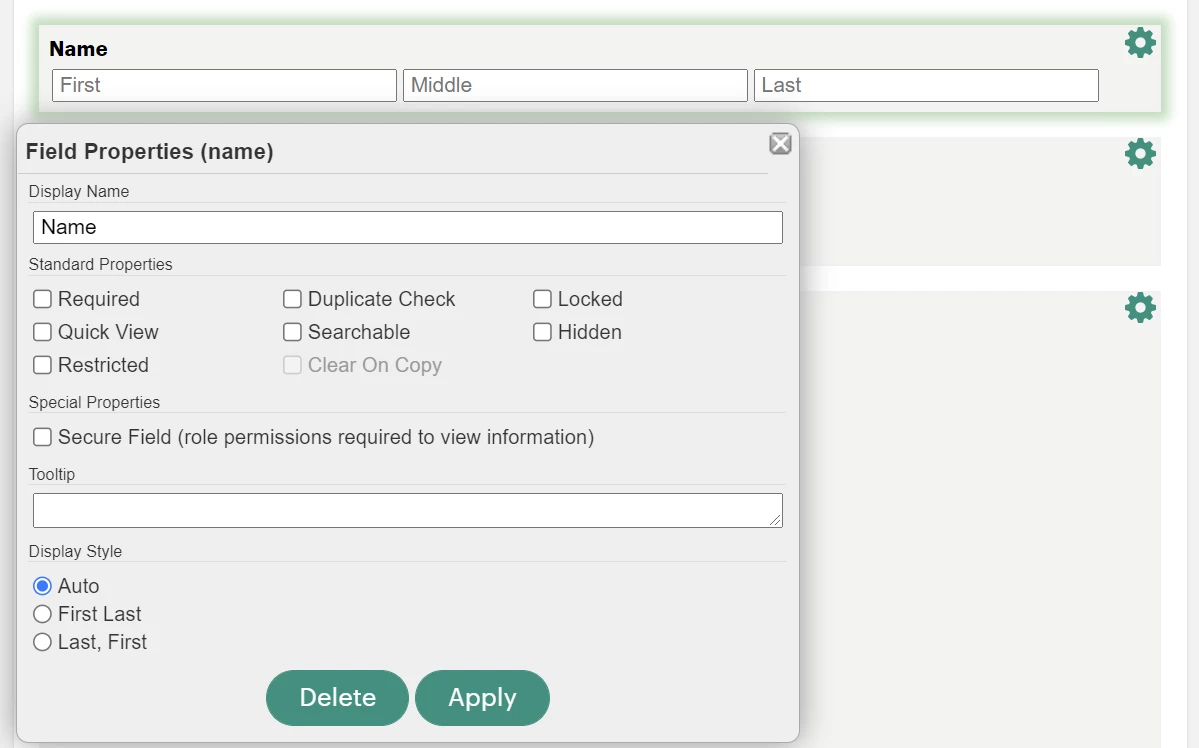Select the Auto display style

pos(42,586)
